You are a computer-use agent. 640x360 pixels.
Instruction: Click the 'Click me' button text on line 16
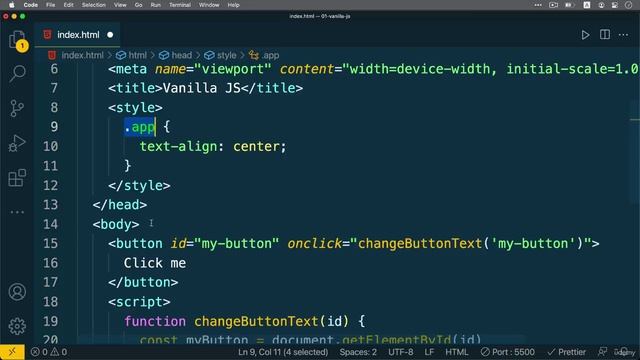[x=155, y=263]
